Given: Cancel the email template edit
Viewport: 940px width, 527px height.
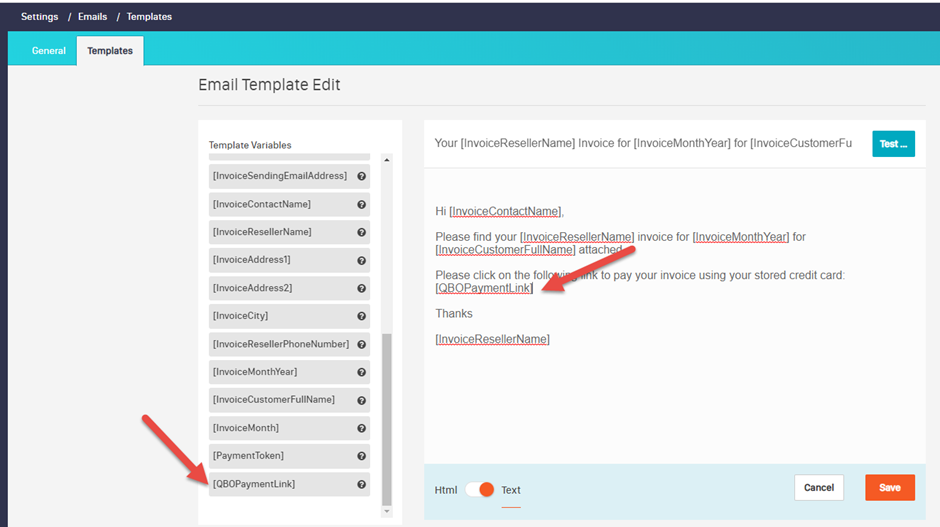Looking at the screenshot, I should 818,488.
